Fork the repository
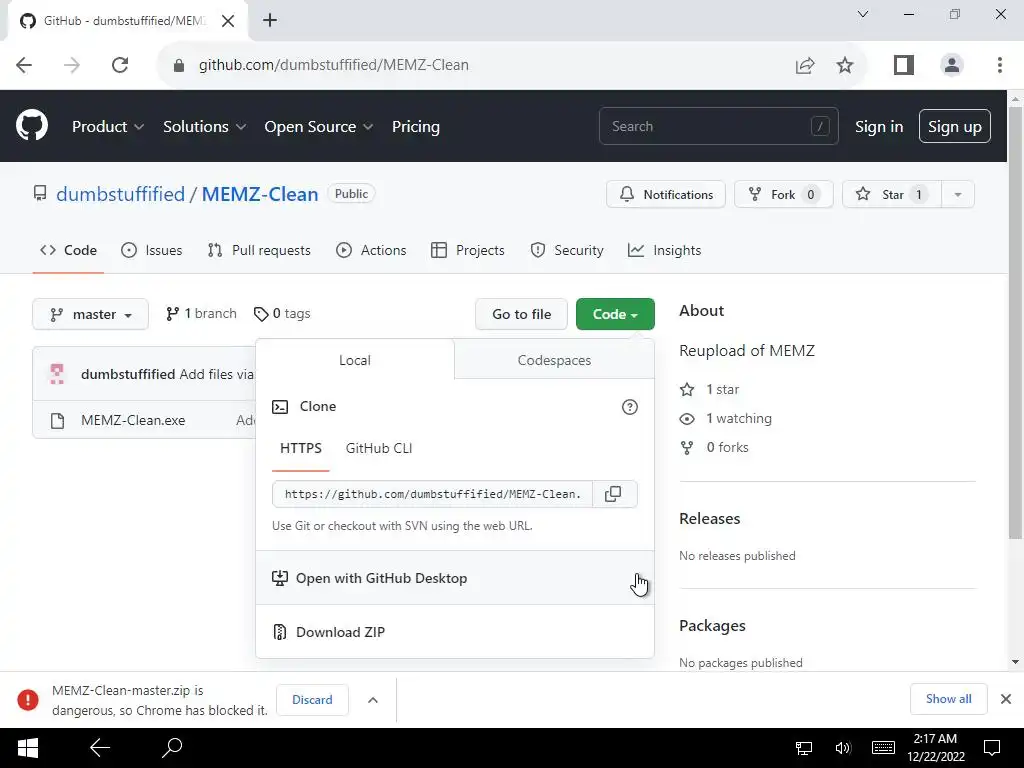The image size is (1024, 768). click(783, 195)
